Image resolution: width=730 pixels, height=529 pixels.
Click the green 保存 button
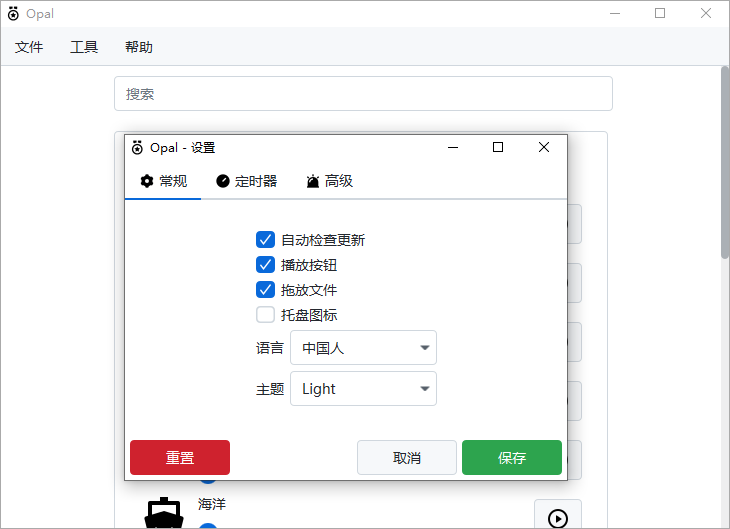512,458
